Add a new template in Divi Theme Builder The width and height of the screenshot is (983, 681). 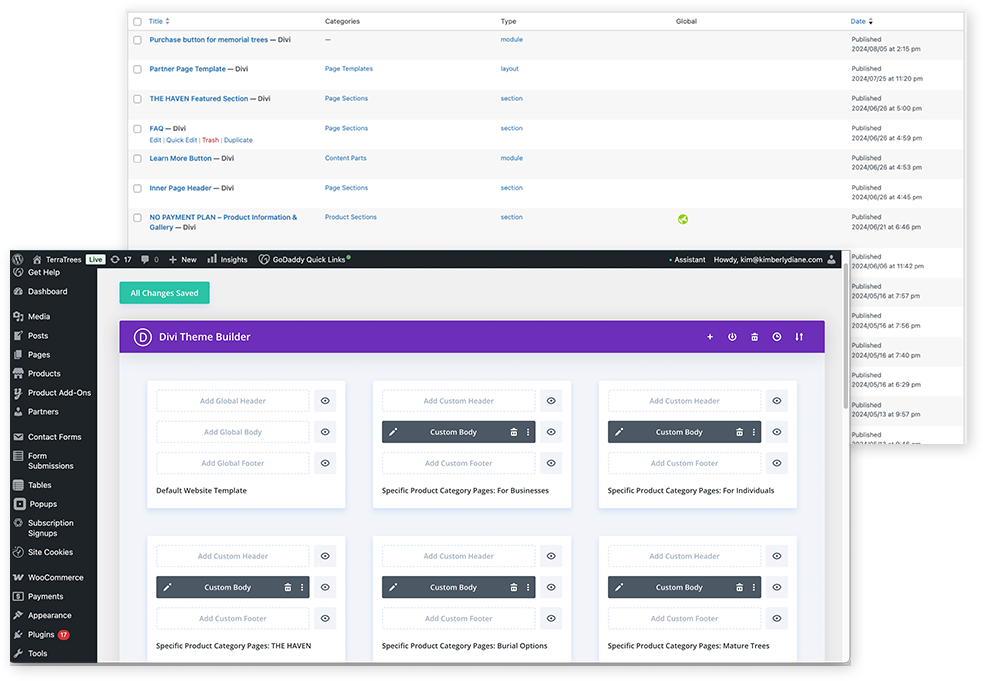(x=709, y=337)
